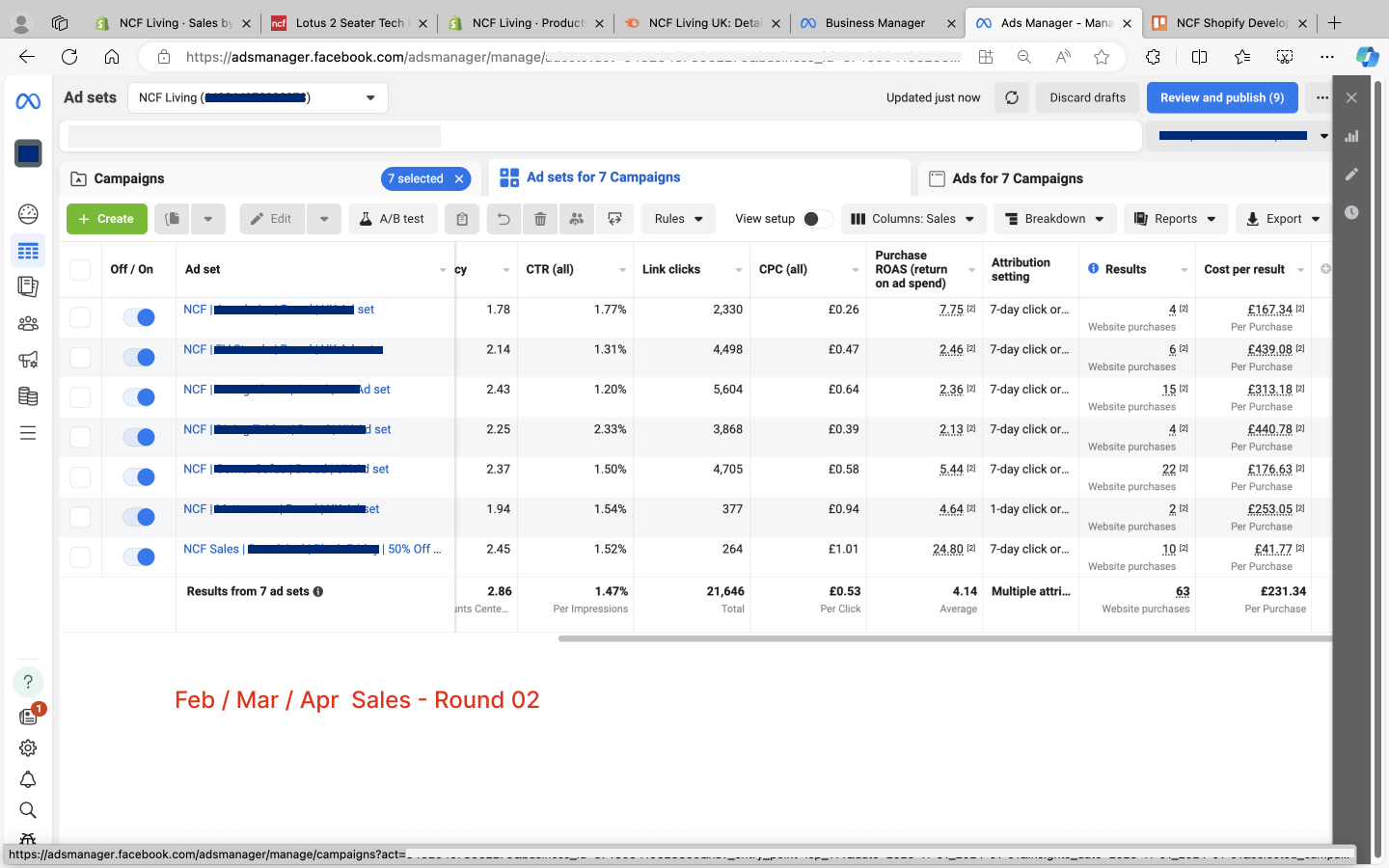Open Advertising settings megaphone icon in sidebar
The width and height of the screenshot is (1389, 868).
[x=28, y=360]
